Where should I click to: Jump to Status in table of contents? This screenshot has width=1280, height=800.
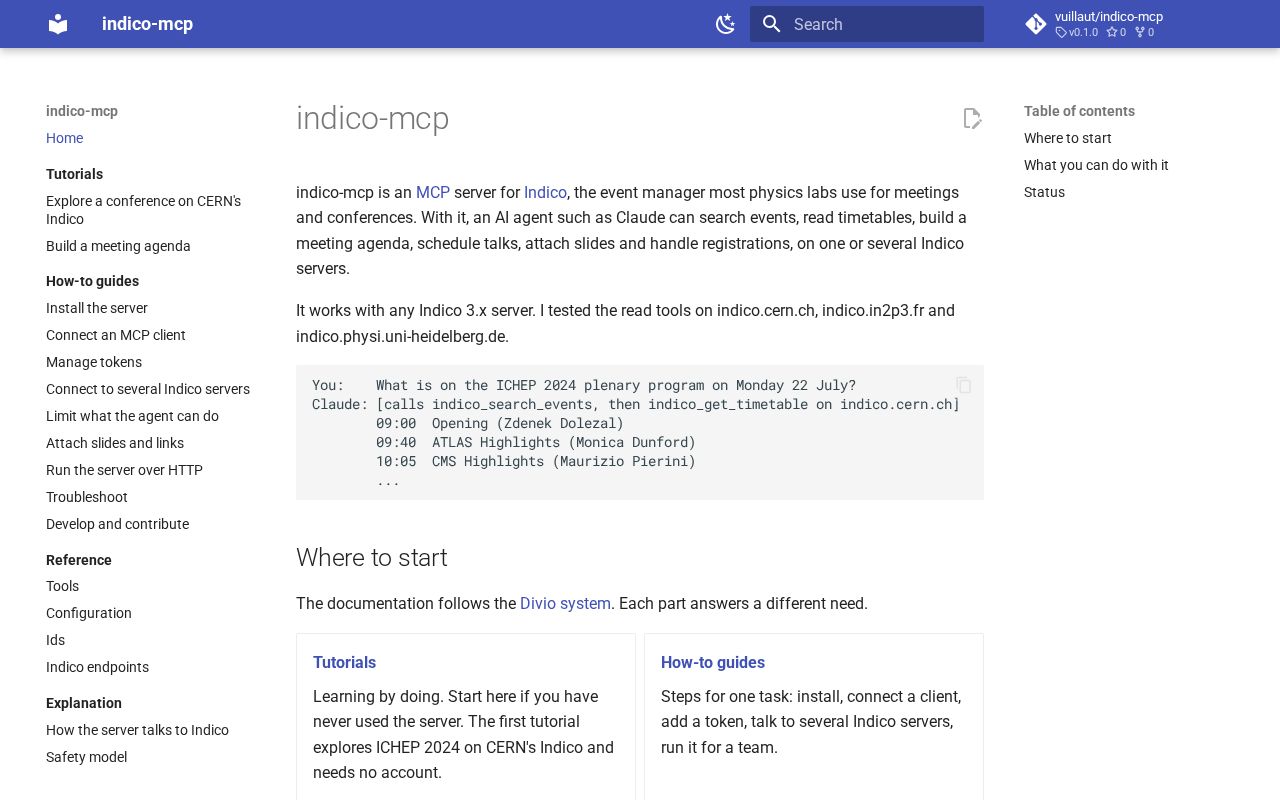tap(1044, 192)
